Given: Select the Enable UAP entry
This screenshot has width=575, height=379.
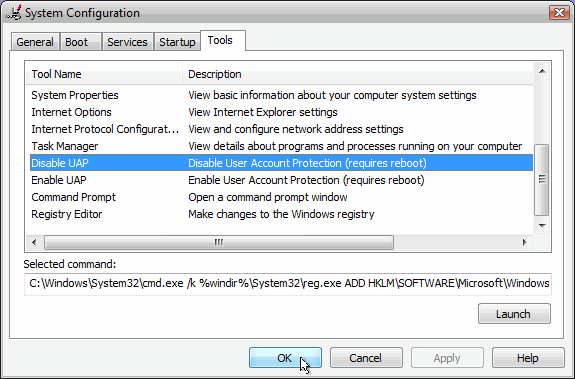Looking at the screenshot, I should click(x=281, y=180).
